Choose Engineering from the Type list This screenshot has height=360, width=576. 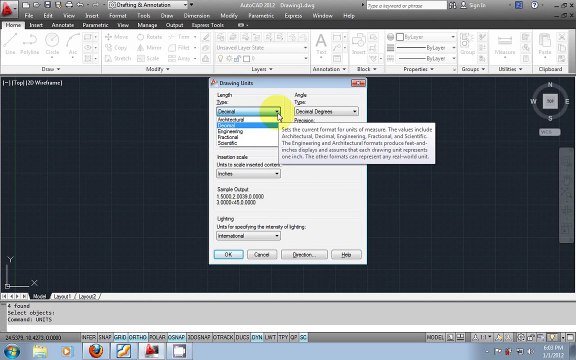point(230,132)
